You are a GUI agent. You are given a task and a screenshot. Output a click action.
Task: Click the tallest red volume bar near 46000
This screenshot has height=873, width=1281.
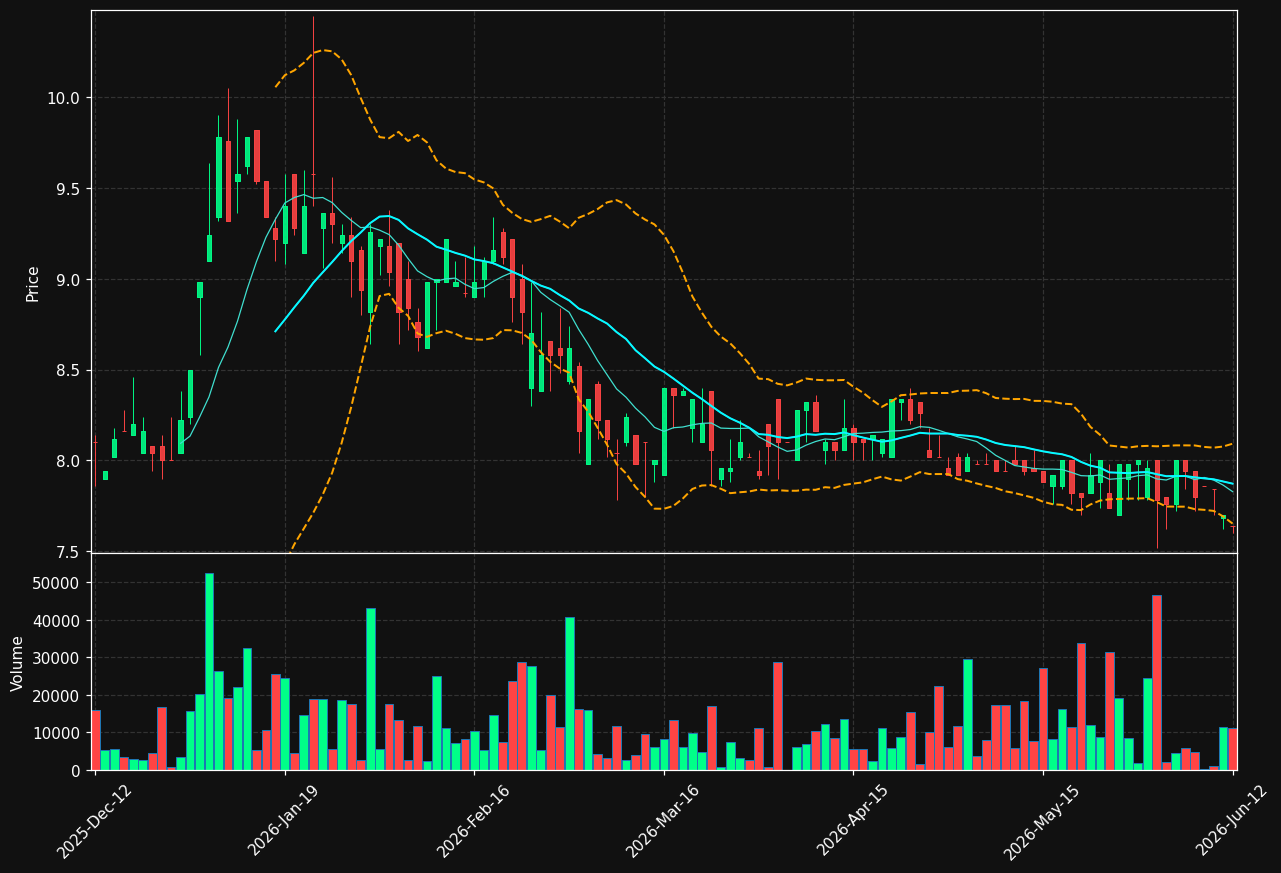pyautogui.click(x=1157, y=683)
